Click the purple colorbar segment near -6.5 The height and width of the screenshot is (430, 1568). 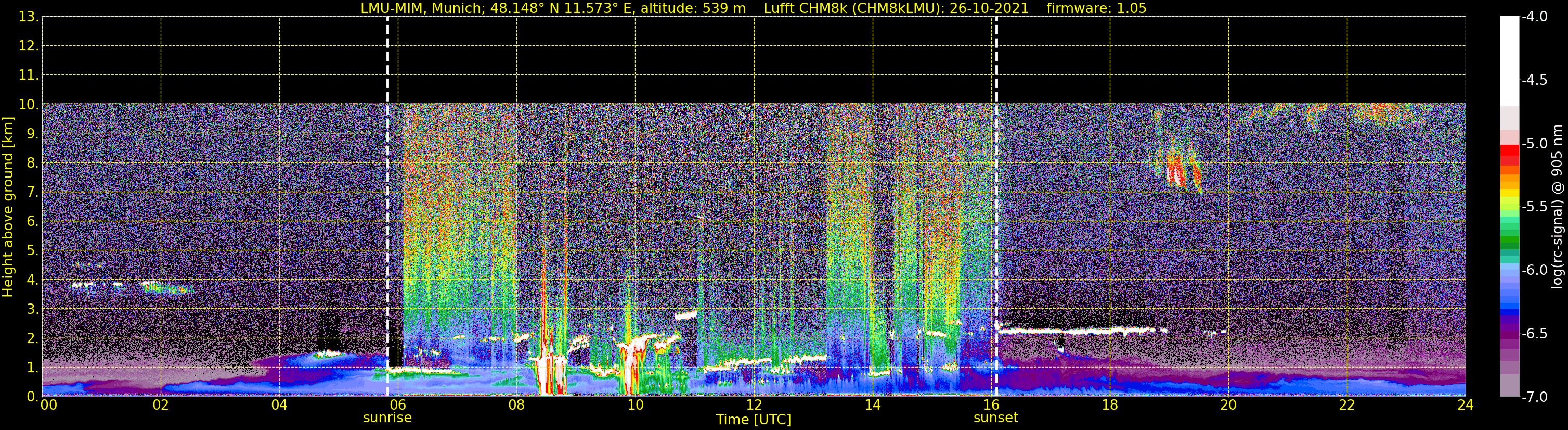coord(1509,334)
